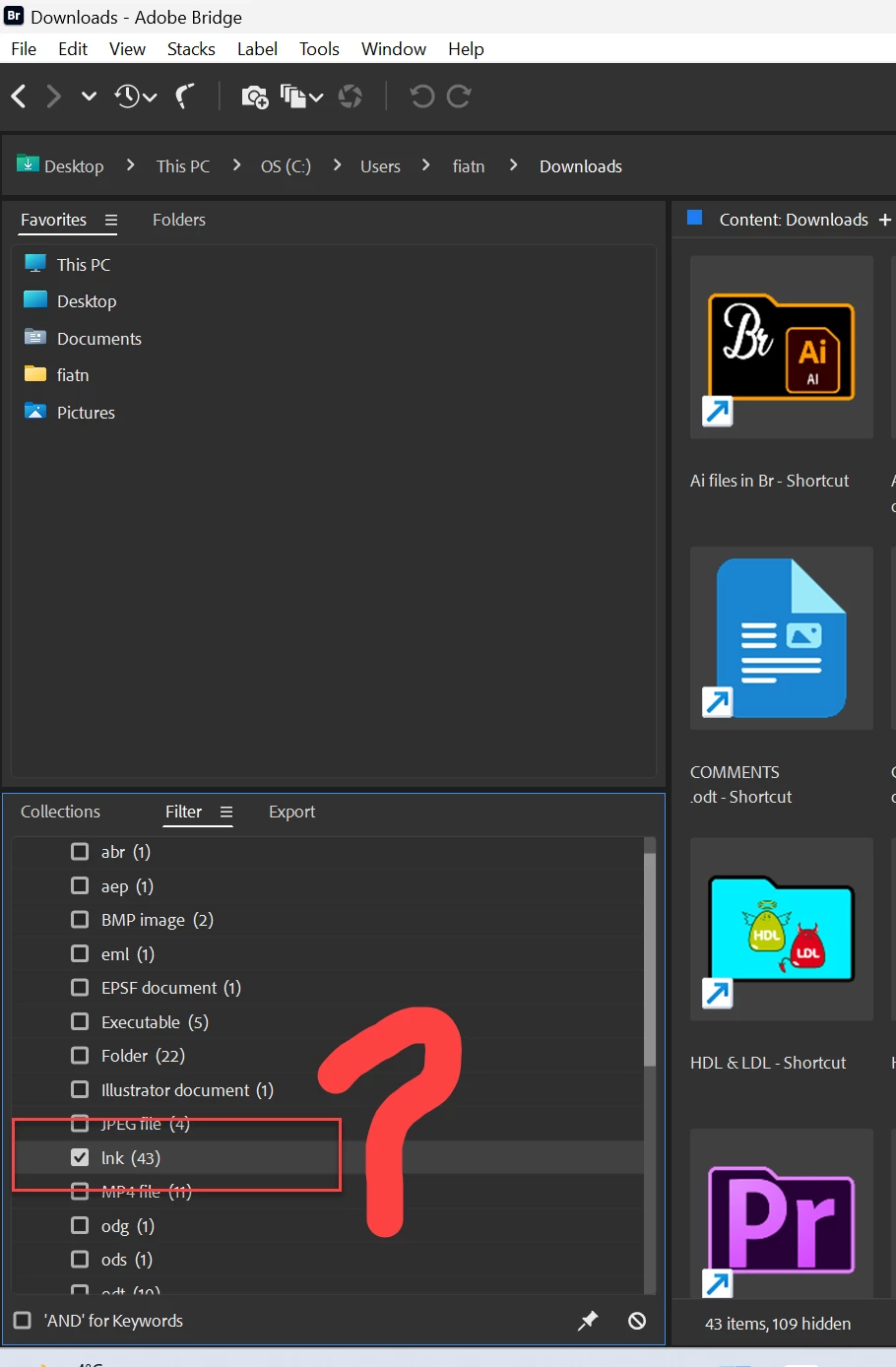Click This PC breadcrumb
The height and width of the screenshot is (1367, 896).
pos(183,166)
